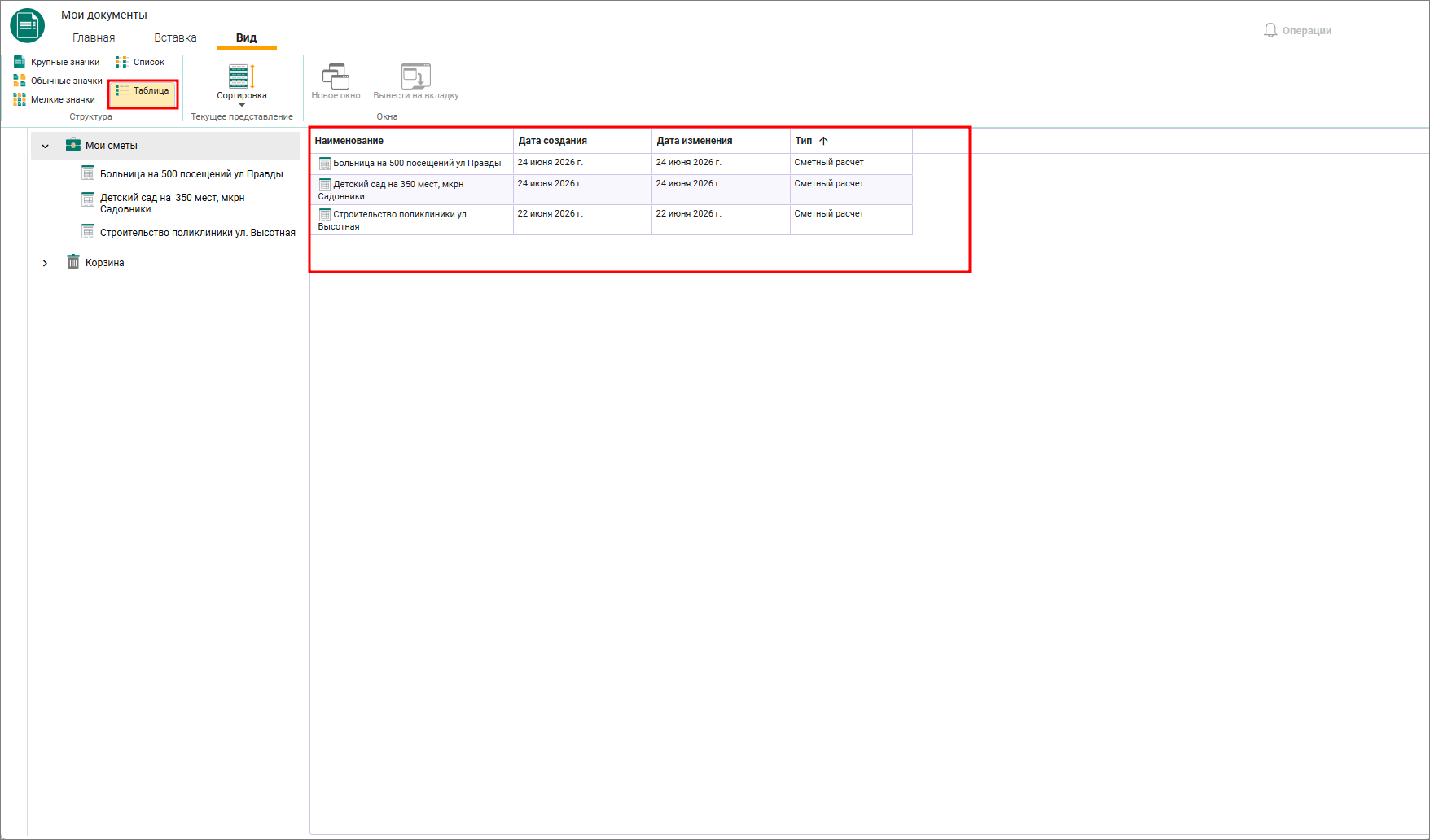Open the Вставка ribbon tab

tap(175, 37)
